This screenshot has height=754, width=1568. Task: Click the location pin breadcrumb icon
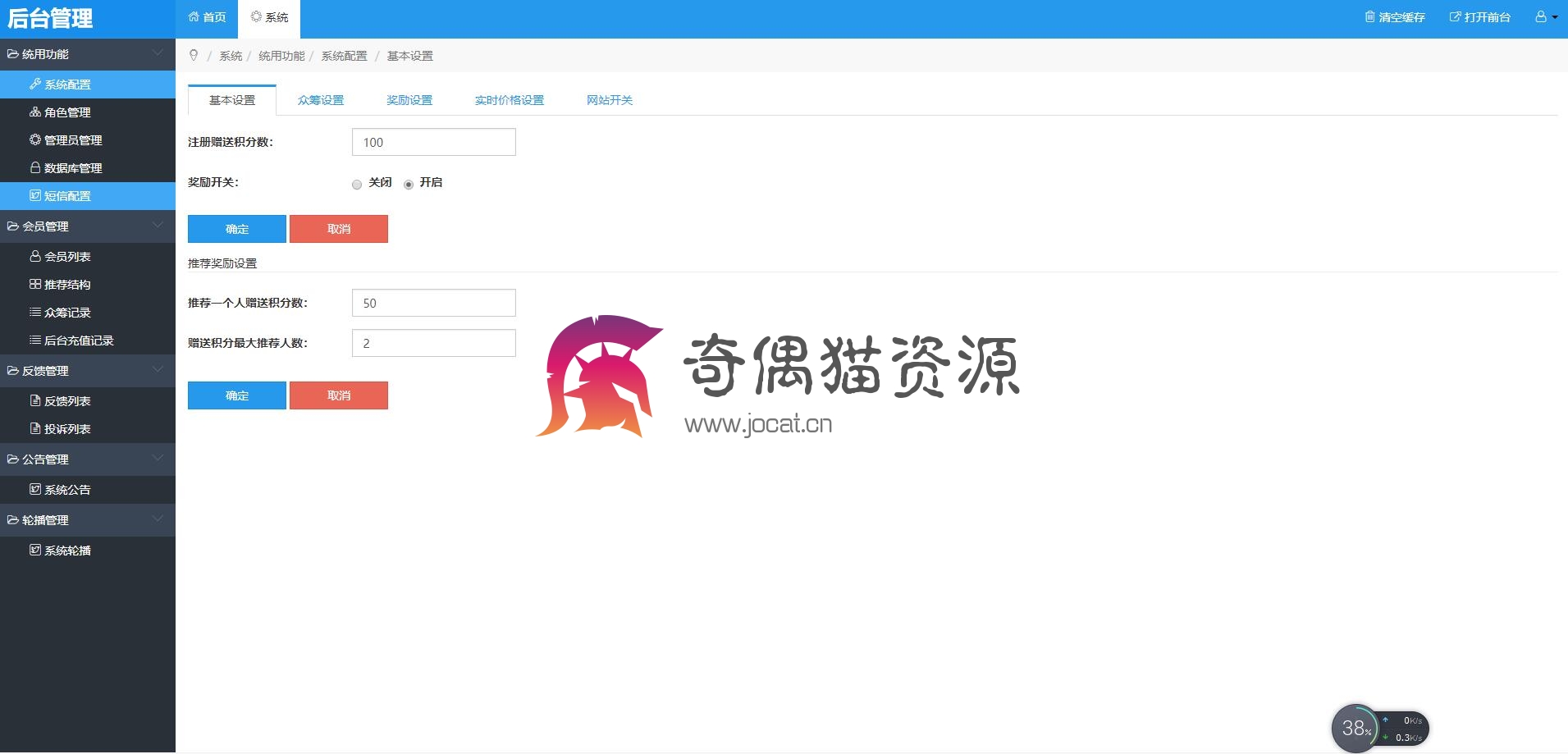coord(194,55)
